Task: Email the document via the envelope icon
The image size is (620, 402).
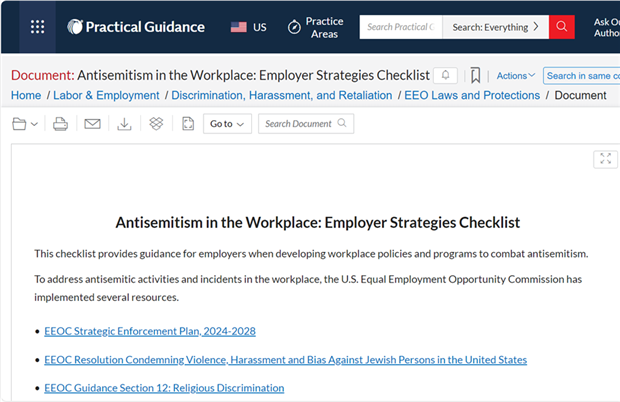Action: (92, 124)
